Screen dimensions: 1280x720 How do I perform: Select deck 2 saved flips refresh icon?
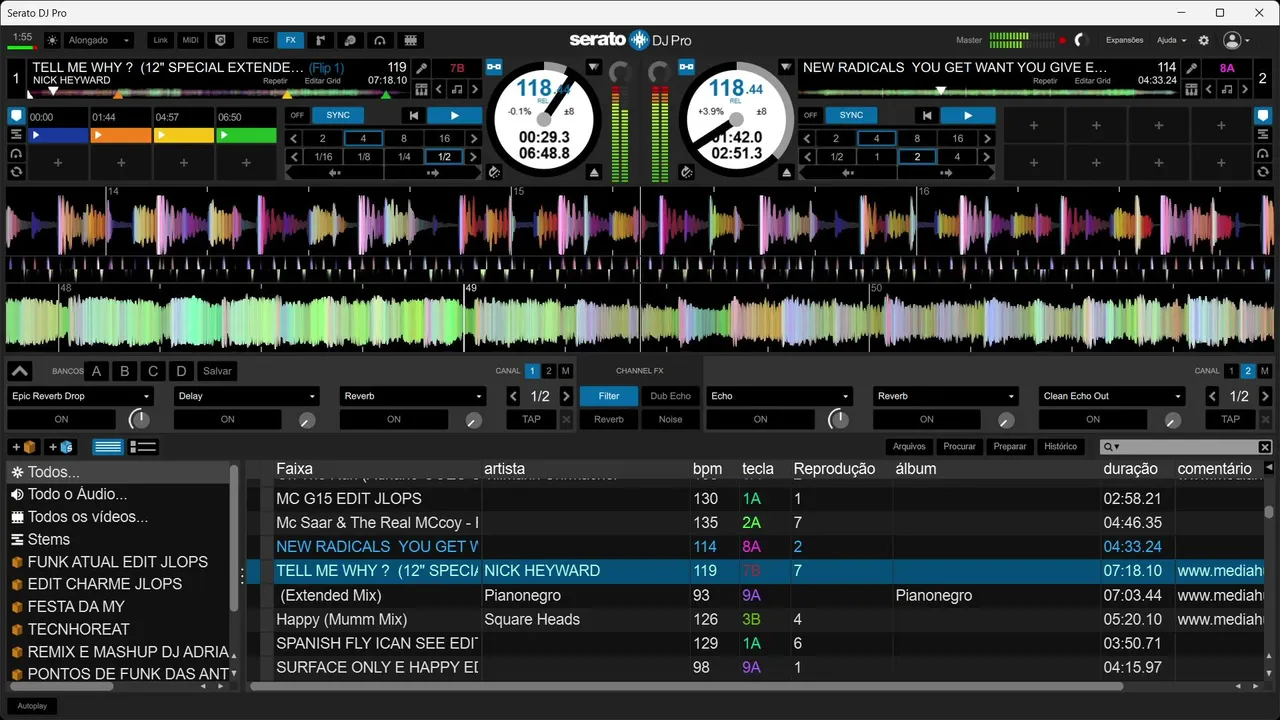(1263, 172)
